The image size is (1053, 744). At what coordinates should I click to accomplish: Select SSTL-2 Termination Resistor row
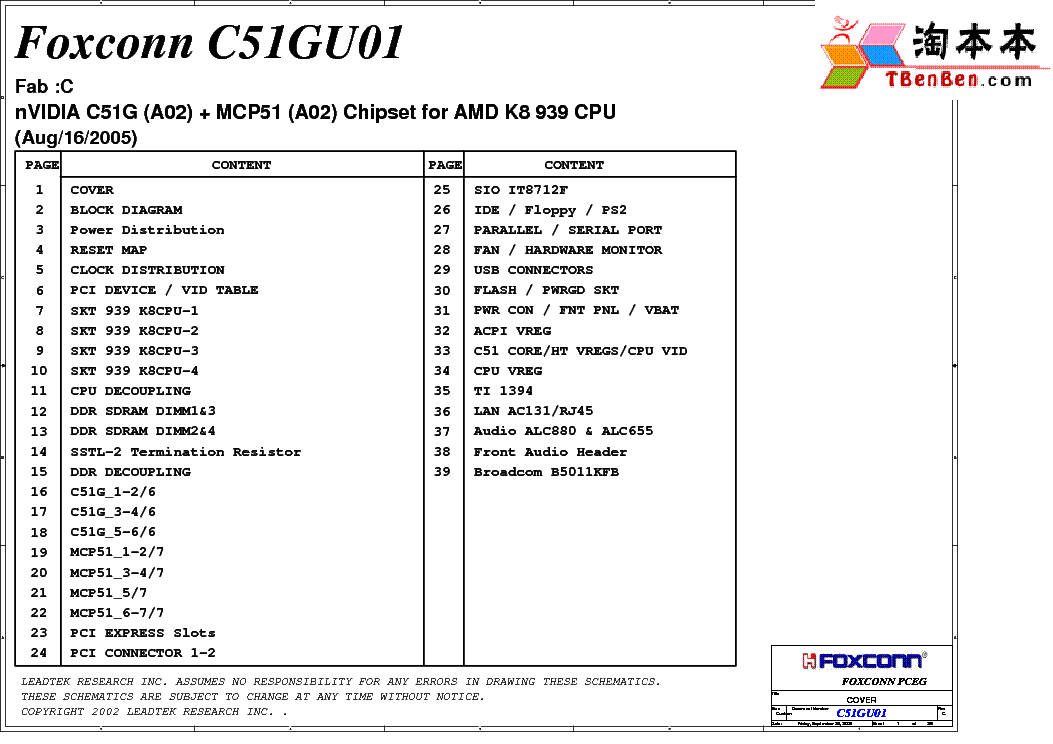point(185,452)
